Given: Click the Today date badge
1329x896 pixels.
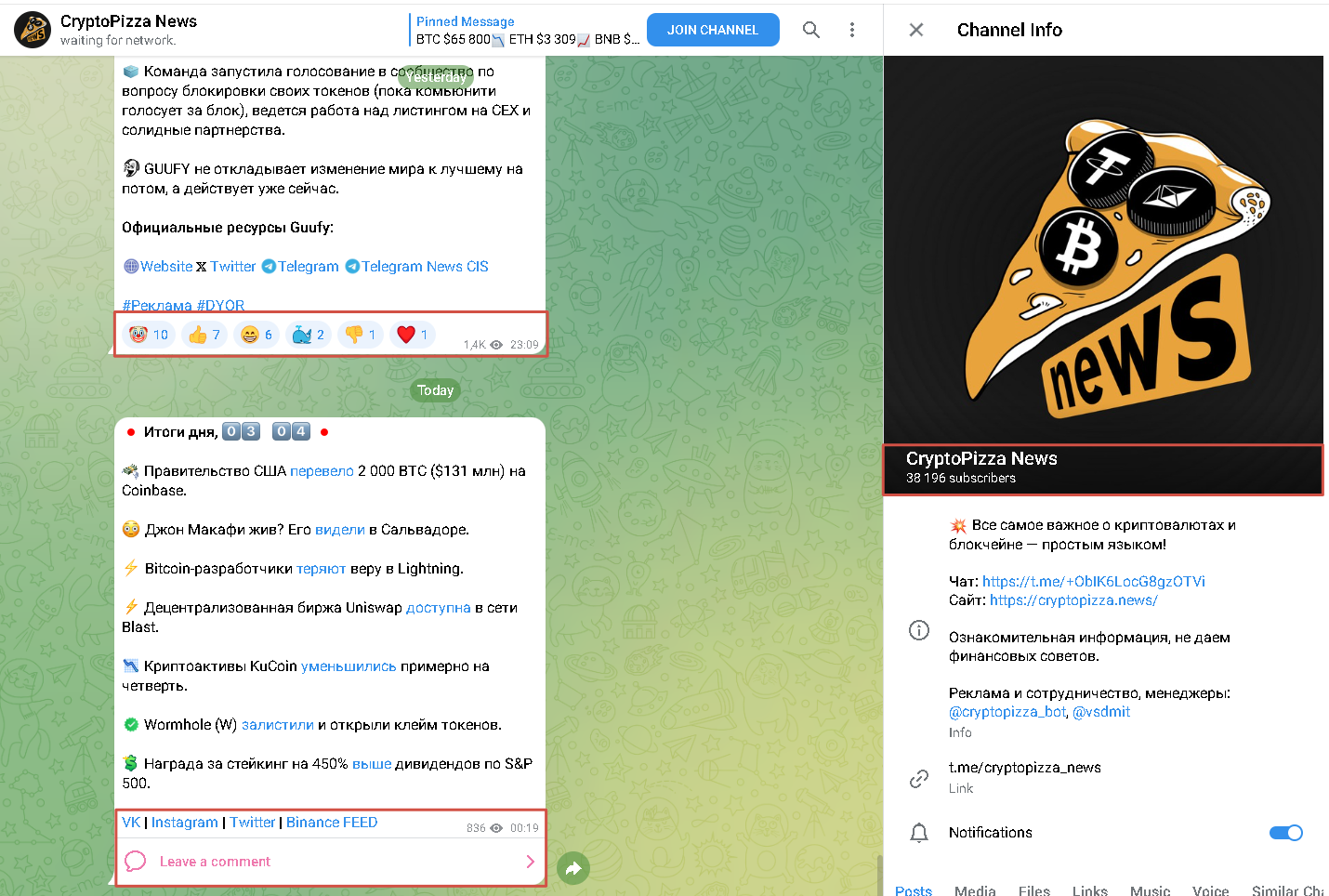Looking at the screenshot, I should click(435, 390).
